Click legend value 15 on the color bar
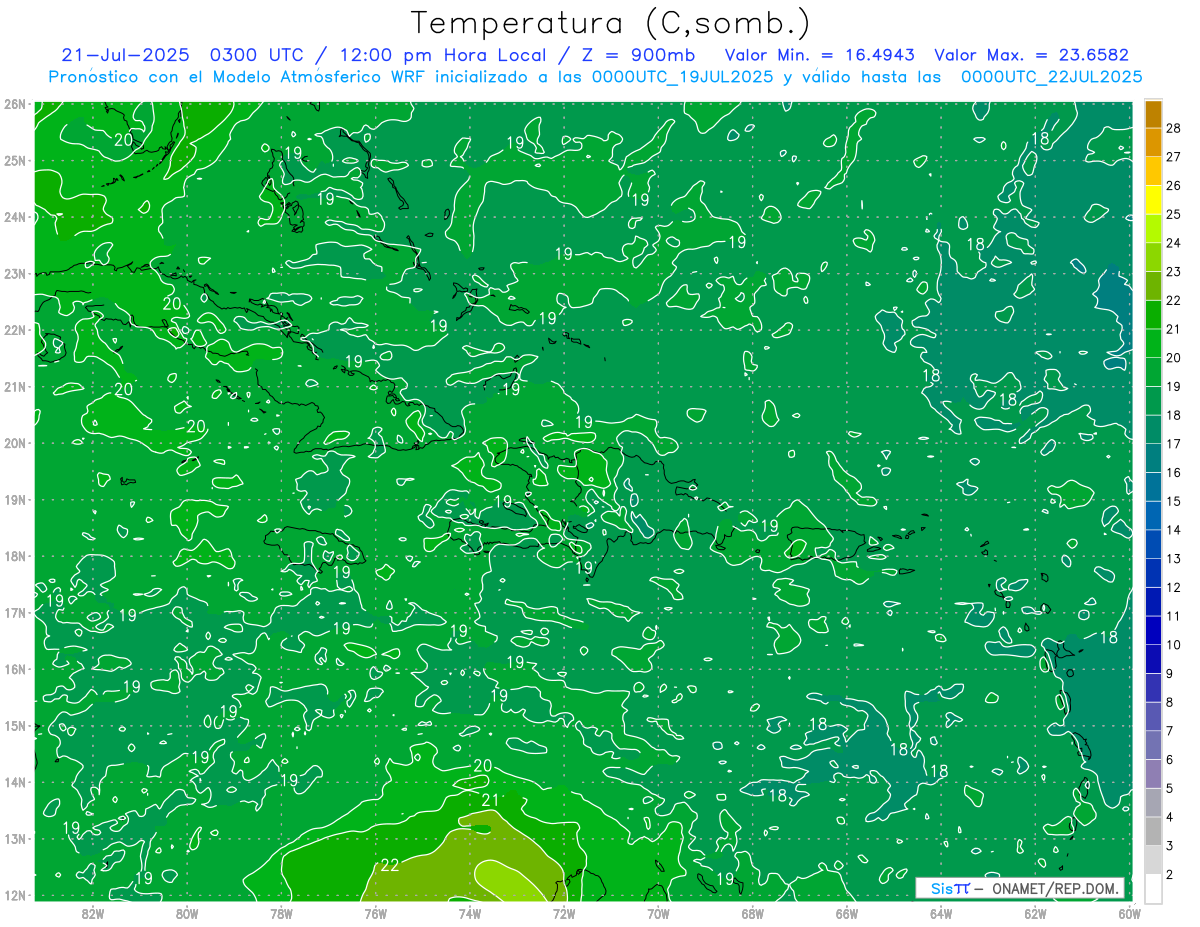Image resolution: width=1200 pixels, height=927 pixels. (1173, 501)
